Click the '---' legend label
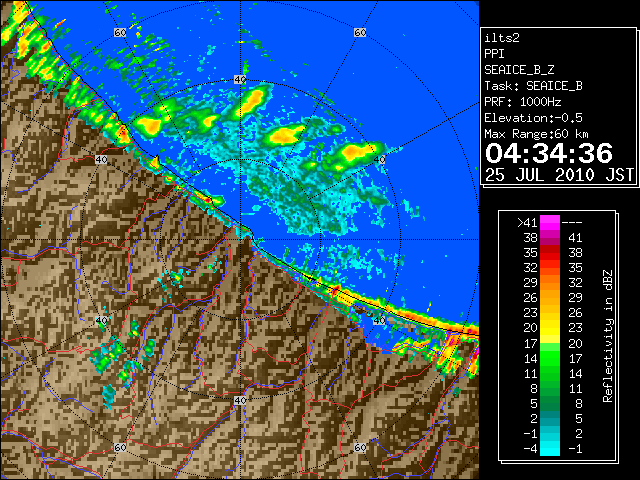Image resolution: width=640 pixels, height=480 pixels. [x=572, y=223]
